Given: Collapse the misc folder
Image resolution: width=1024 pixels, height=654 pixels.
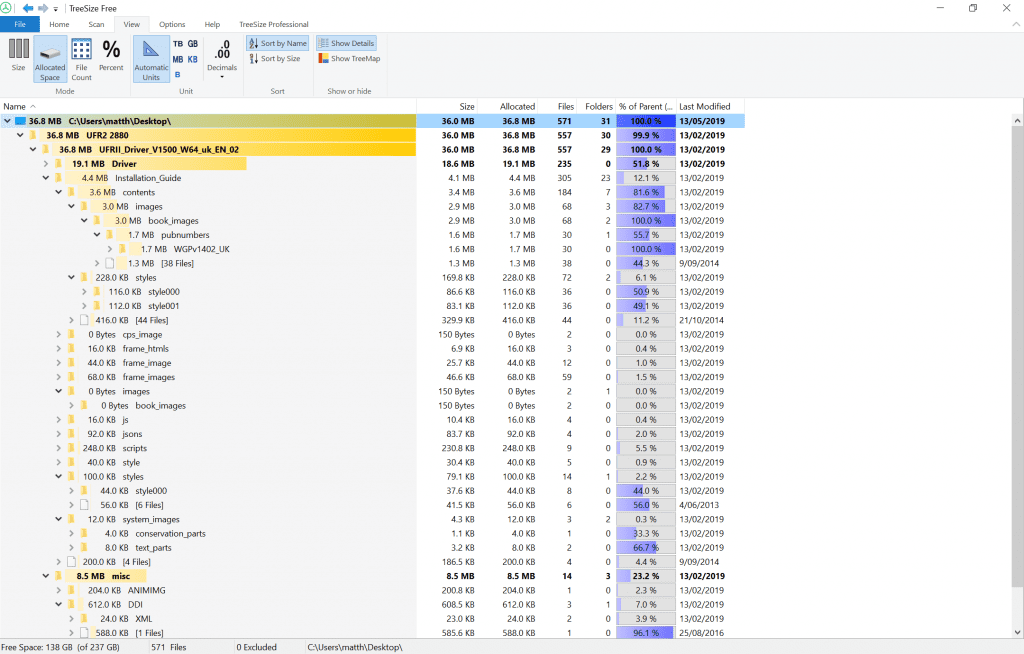Looking at the screenshot, I should point(46,576).
